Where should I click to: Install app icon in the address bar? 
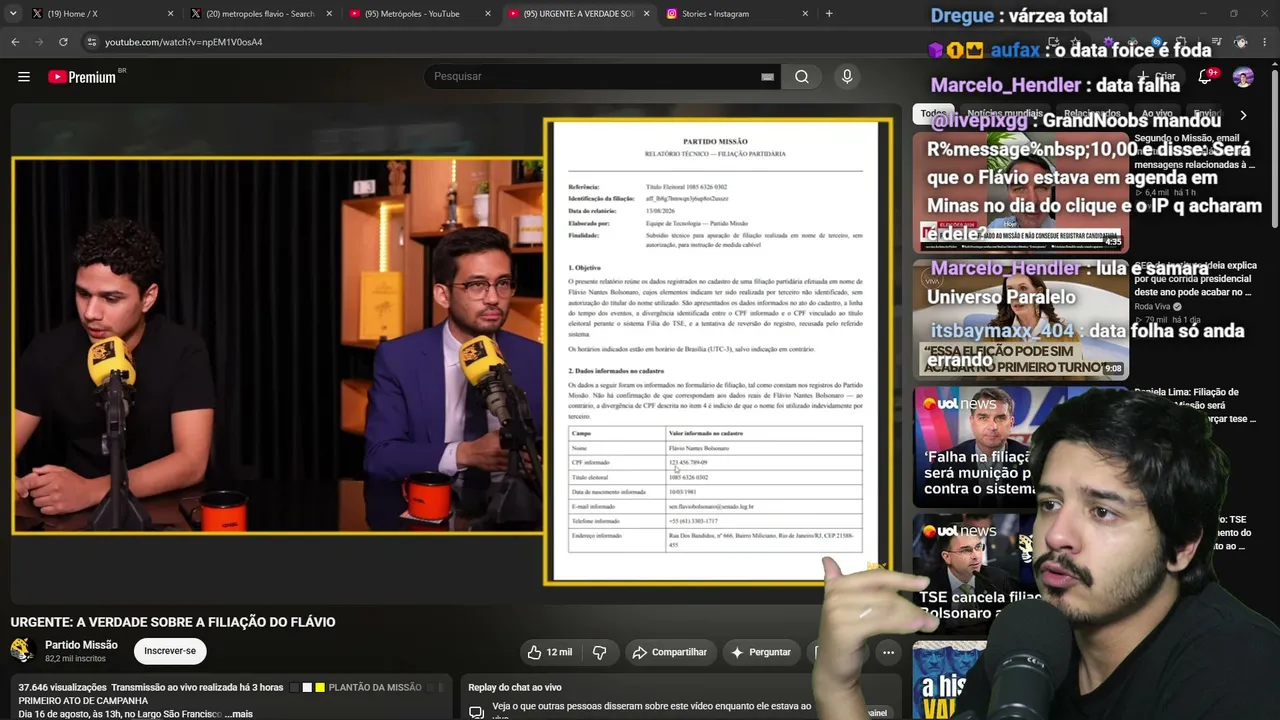1053,42
